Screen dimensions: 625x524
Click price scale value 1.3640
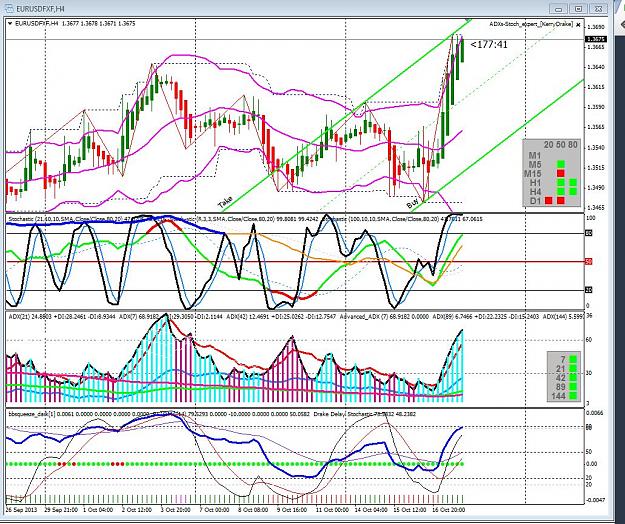(x=596, y=67)
